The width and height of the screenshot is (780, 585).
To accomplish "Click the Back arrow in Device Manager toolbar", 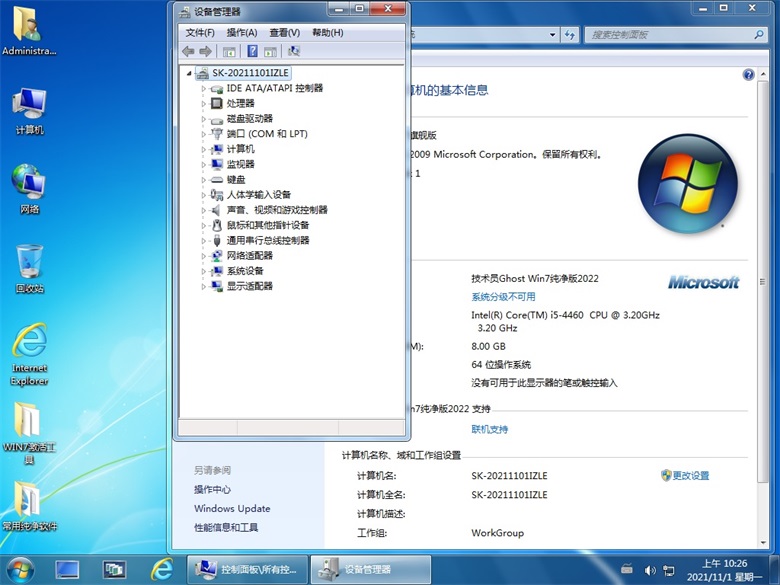I will point(188,51).
